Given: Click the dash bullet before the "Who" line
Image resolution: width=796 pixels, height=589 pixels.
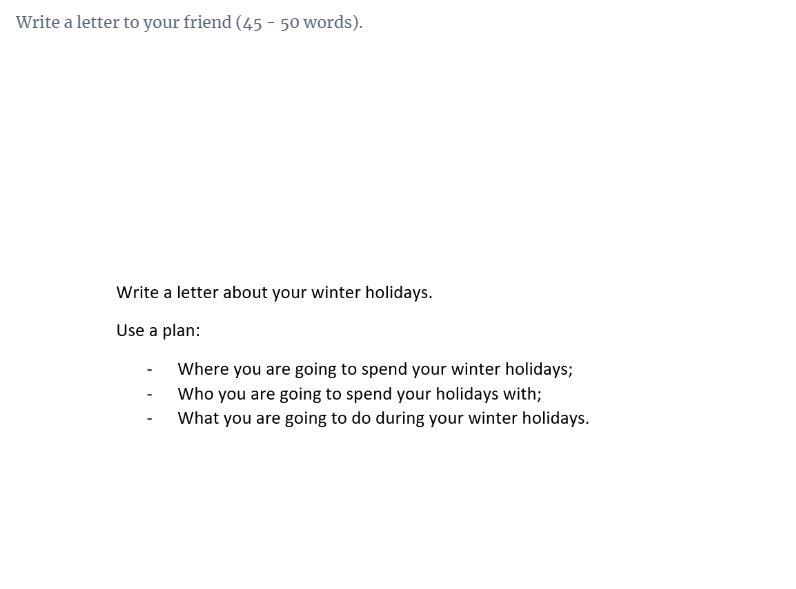Looking at the screenshot, I should pos(150,395).
